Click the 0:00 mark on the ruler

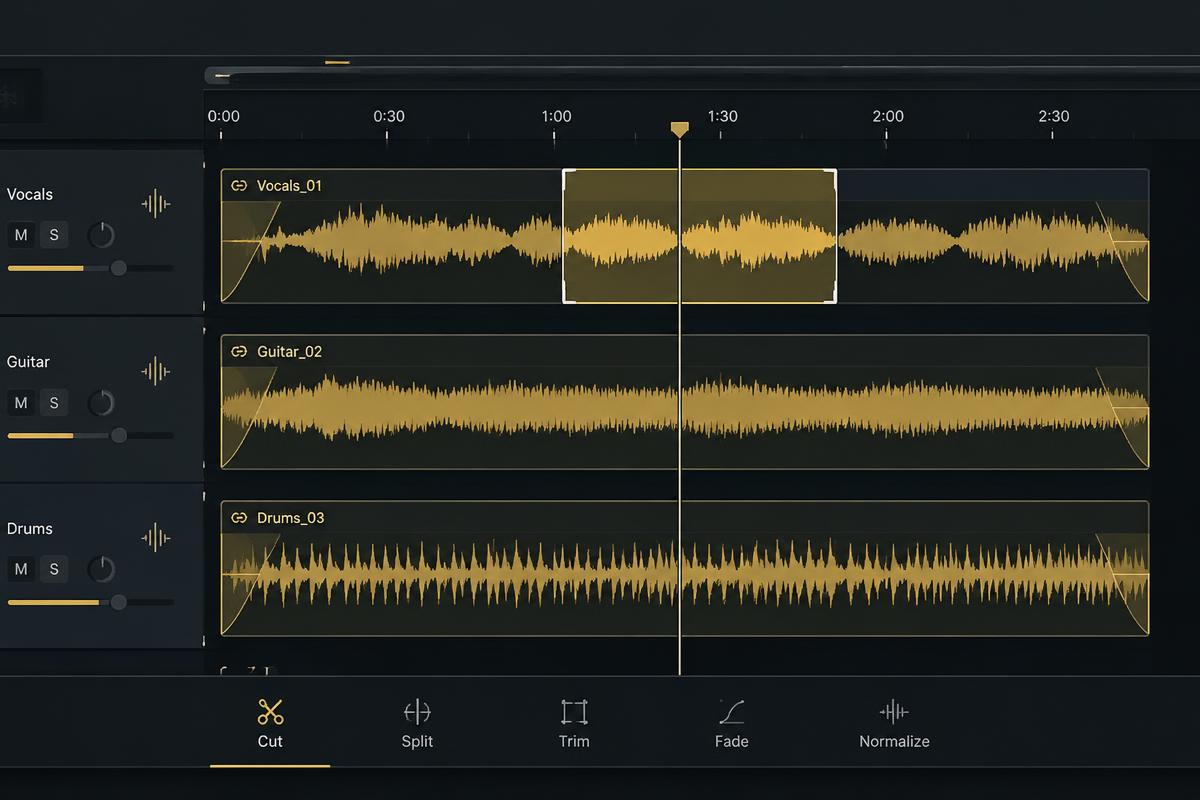pyautogui.click(x=223, y=116)
